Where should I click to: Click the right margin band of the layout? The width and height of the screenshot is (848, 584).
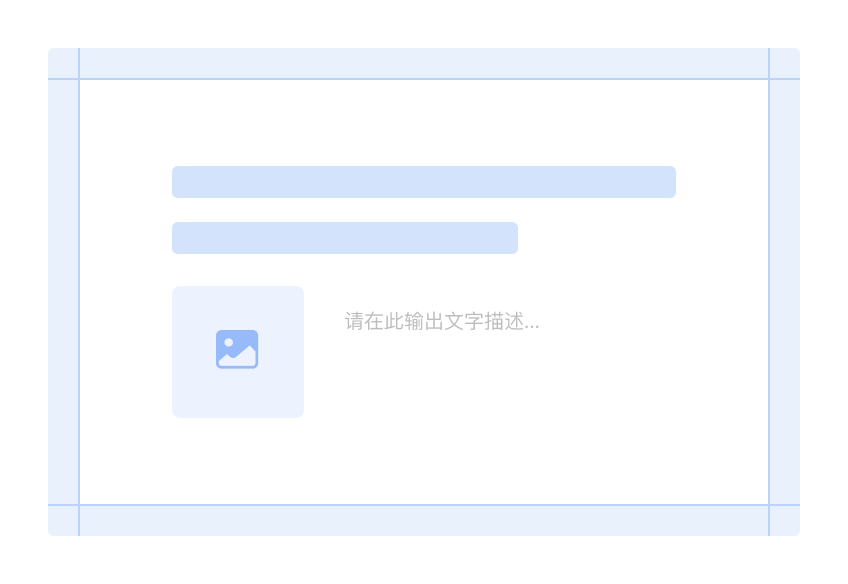785,292
